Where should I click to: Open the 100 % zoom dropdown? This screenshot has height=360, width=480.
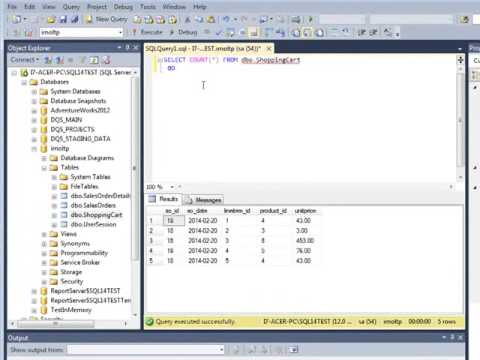tap(172, 187)
